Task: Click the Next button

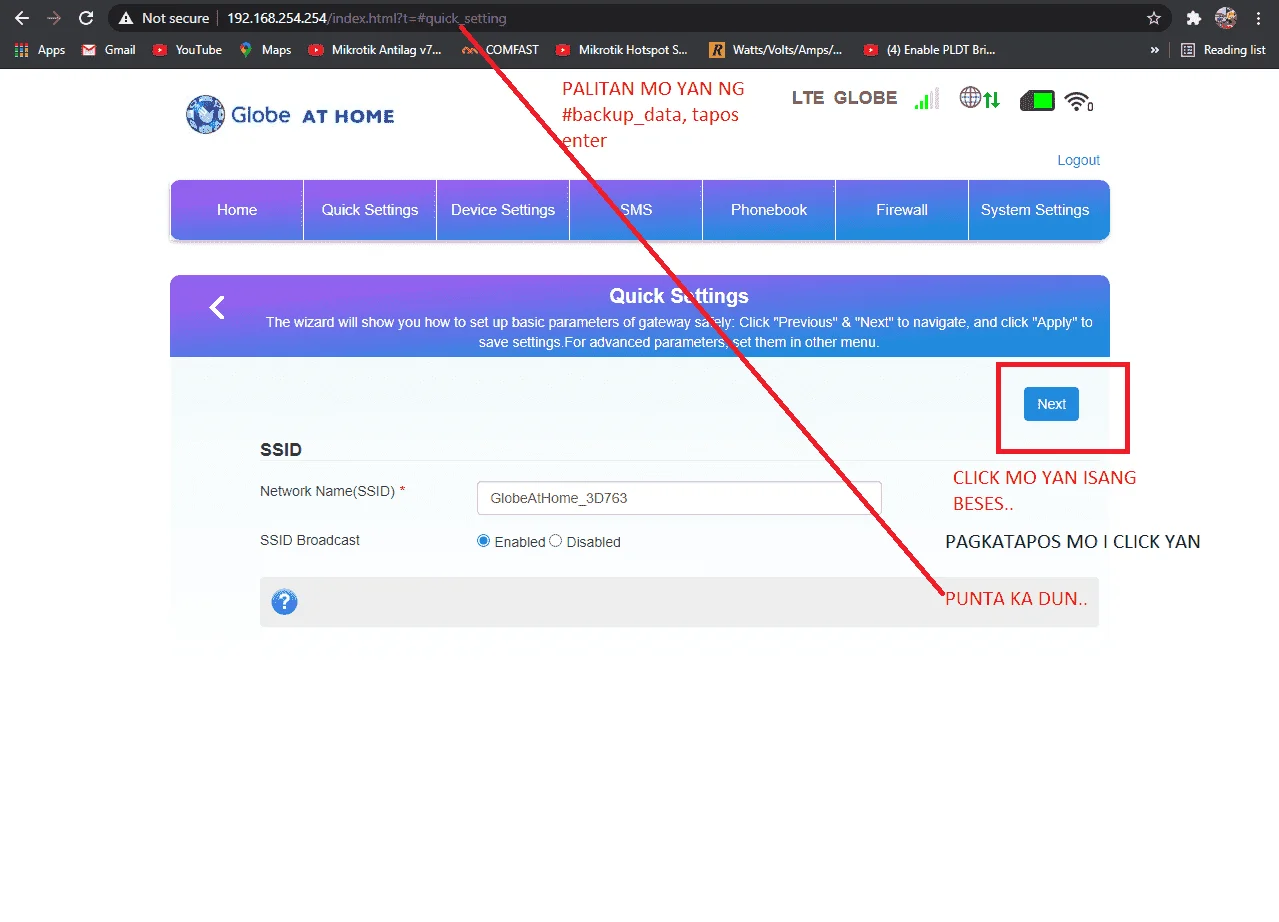Action: click(x=1051, y=404)
